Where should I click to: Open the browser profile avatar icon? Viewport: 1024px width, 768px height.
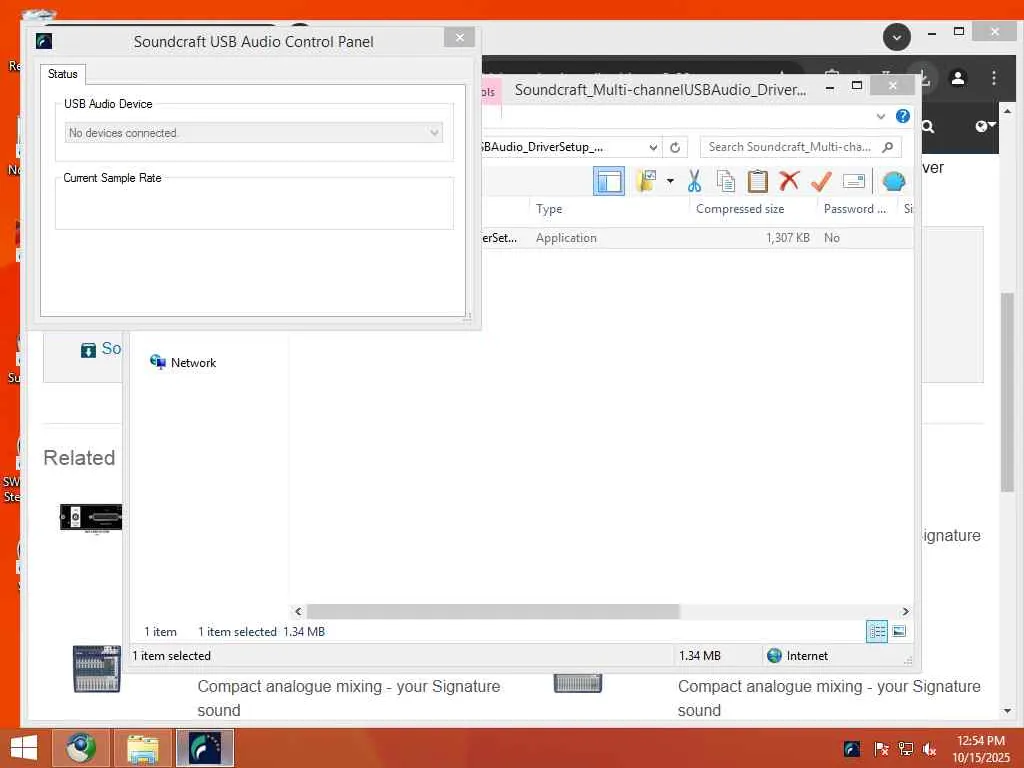tap(958, 78)
